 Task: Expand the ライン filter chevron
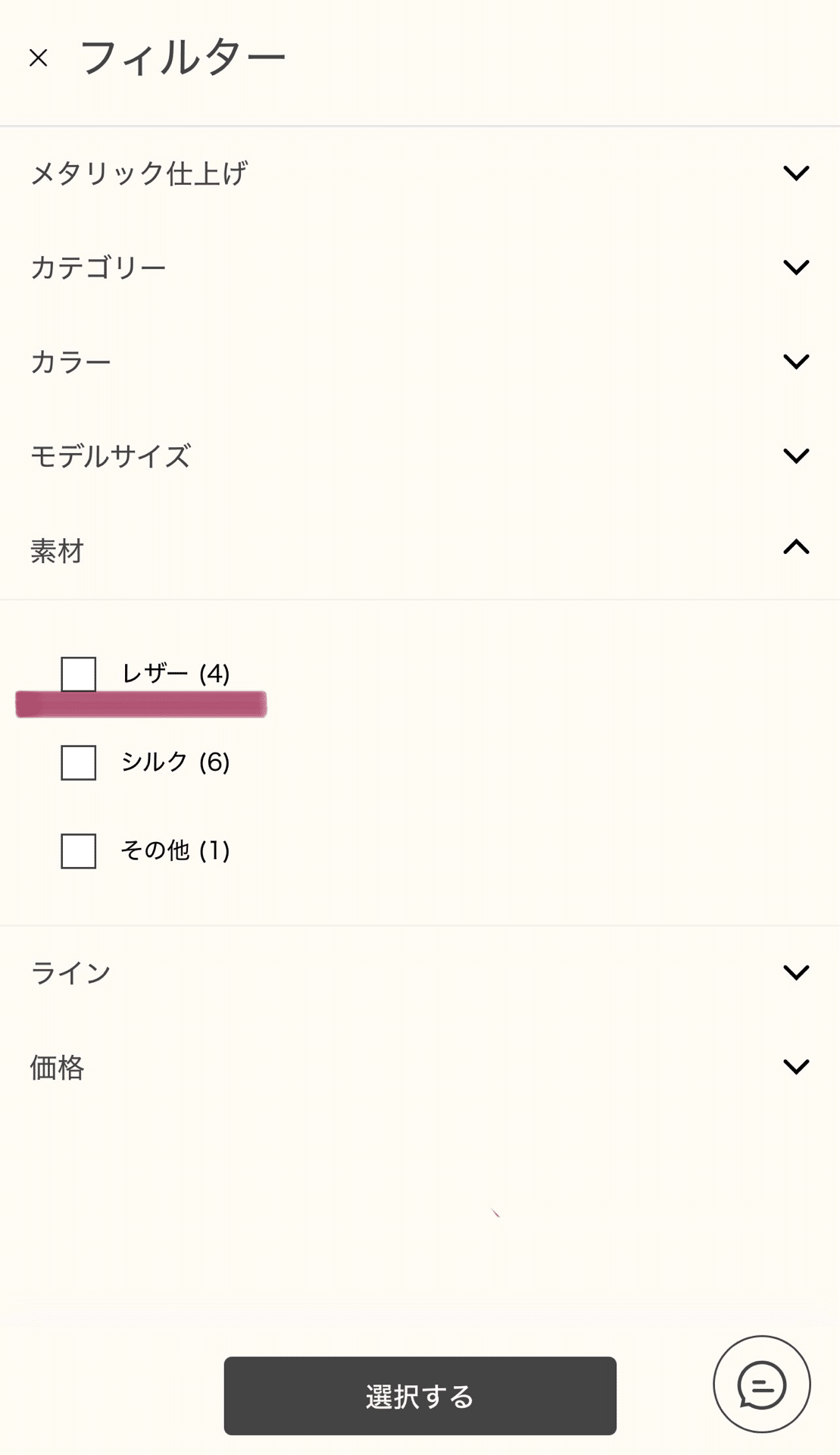coord(796,972)
